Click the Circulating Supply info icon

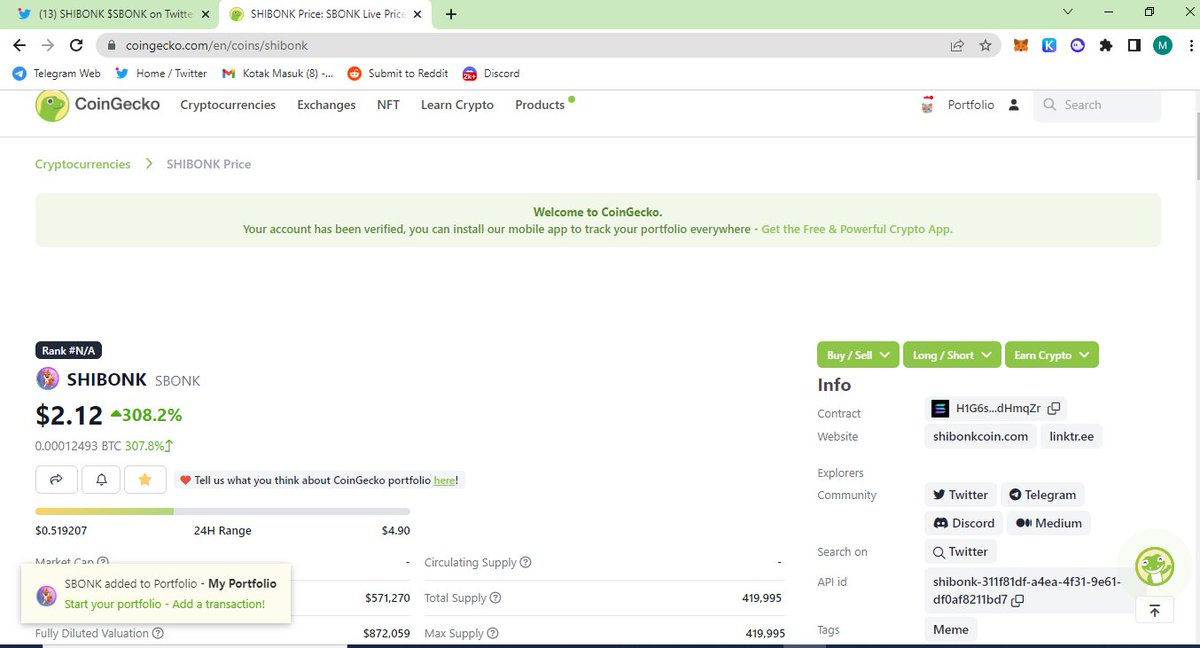tap(525, 562)
